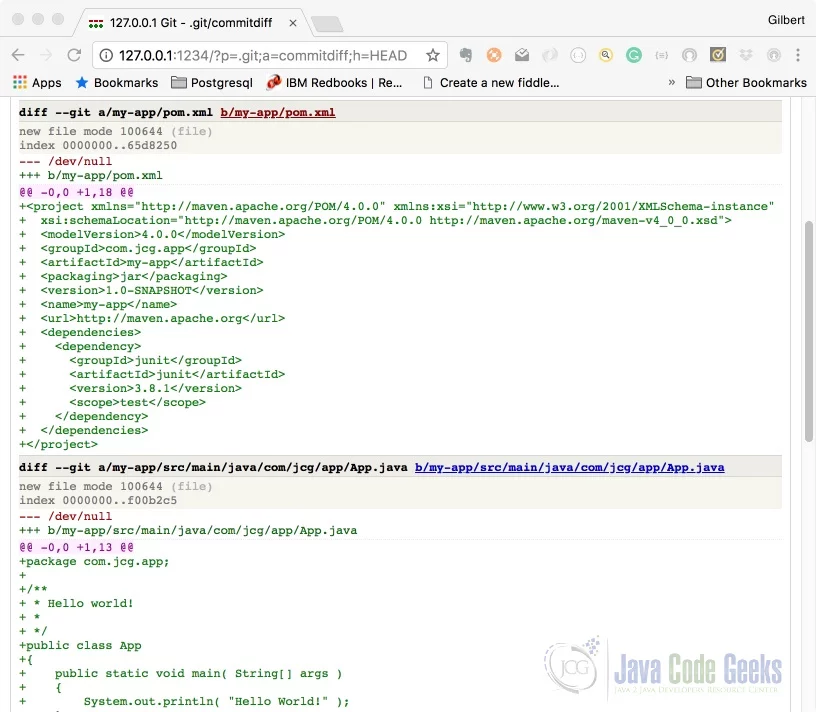Click the 'index 0000000..f00b2c5' line

98,500
